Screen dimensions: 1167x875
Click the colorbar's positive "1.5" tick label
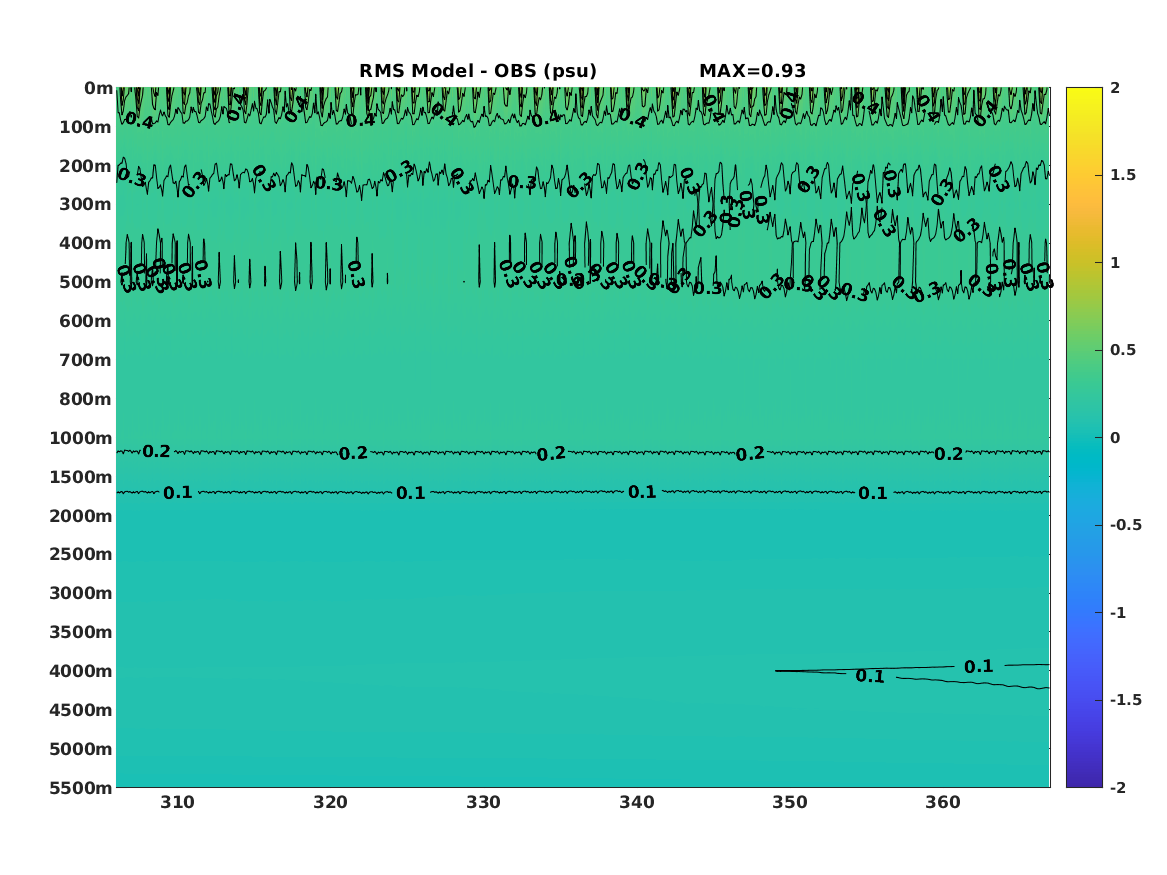[1123, 175]
